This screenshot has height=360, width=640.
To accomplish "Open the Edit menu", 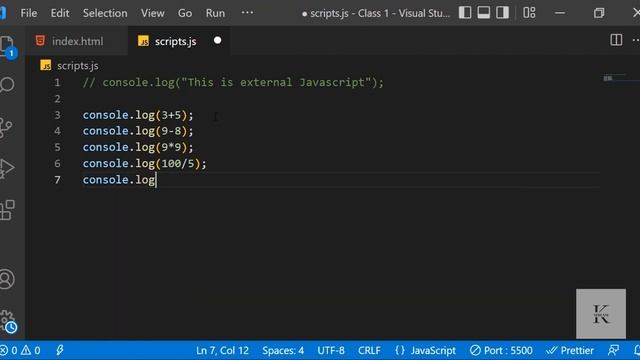I will (60, 13).
